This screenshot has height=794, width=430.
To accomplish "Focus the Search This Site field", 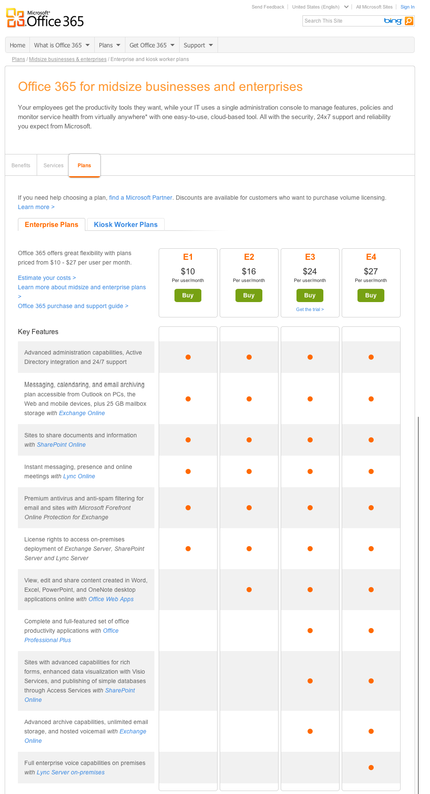I will [343, 21].
